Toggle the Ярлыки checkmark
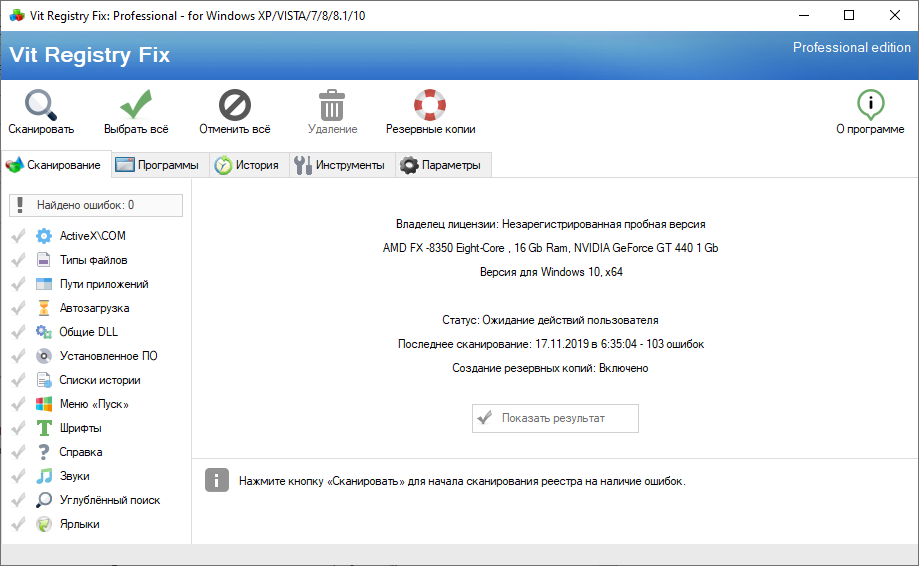The image size is (919, 566). tap(18, 524)
